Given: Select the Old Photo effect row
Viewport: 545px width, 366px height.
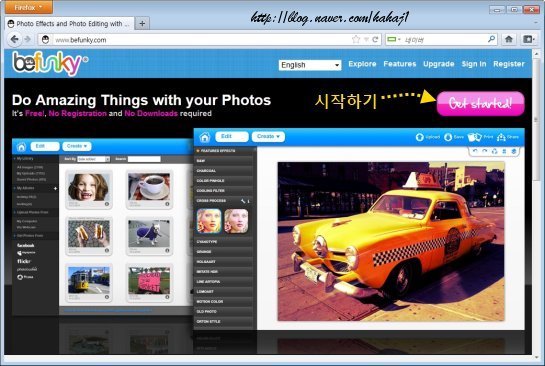Looking at the screenshot, I should pyautogui.click(x=223, y=311).
